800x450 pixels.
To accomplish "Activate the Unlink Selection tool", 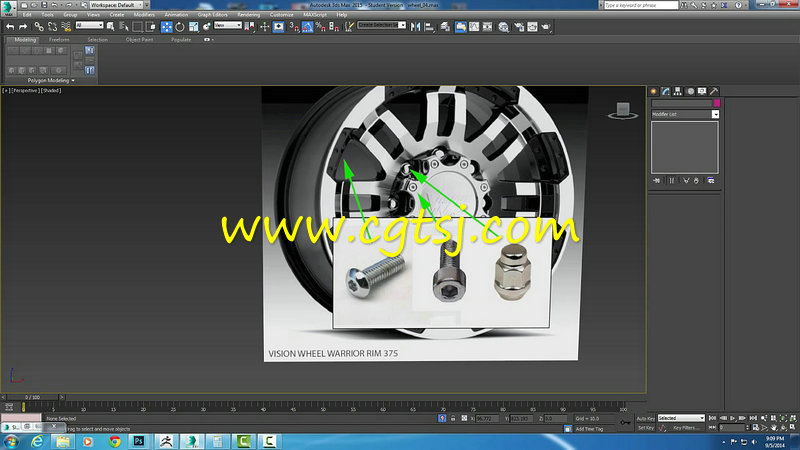I will pyautogui.click(x=52, y=27).
